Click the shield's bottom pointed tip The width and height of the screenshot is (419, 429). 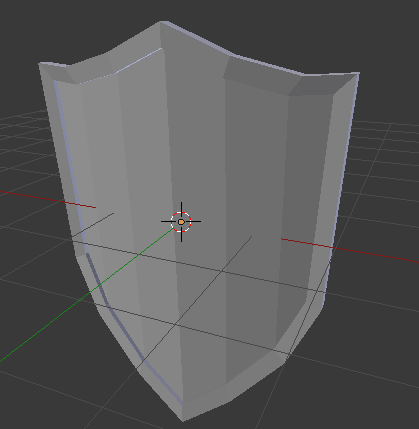point(183,420)
